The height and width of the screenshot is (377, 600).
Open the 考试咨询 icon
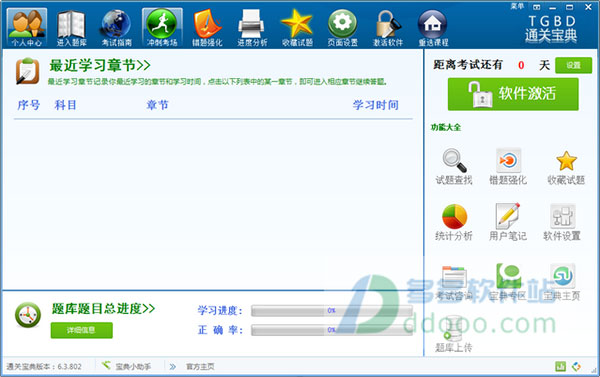point(454,283)
